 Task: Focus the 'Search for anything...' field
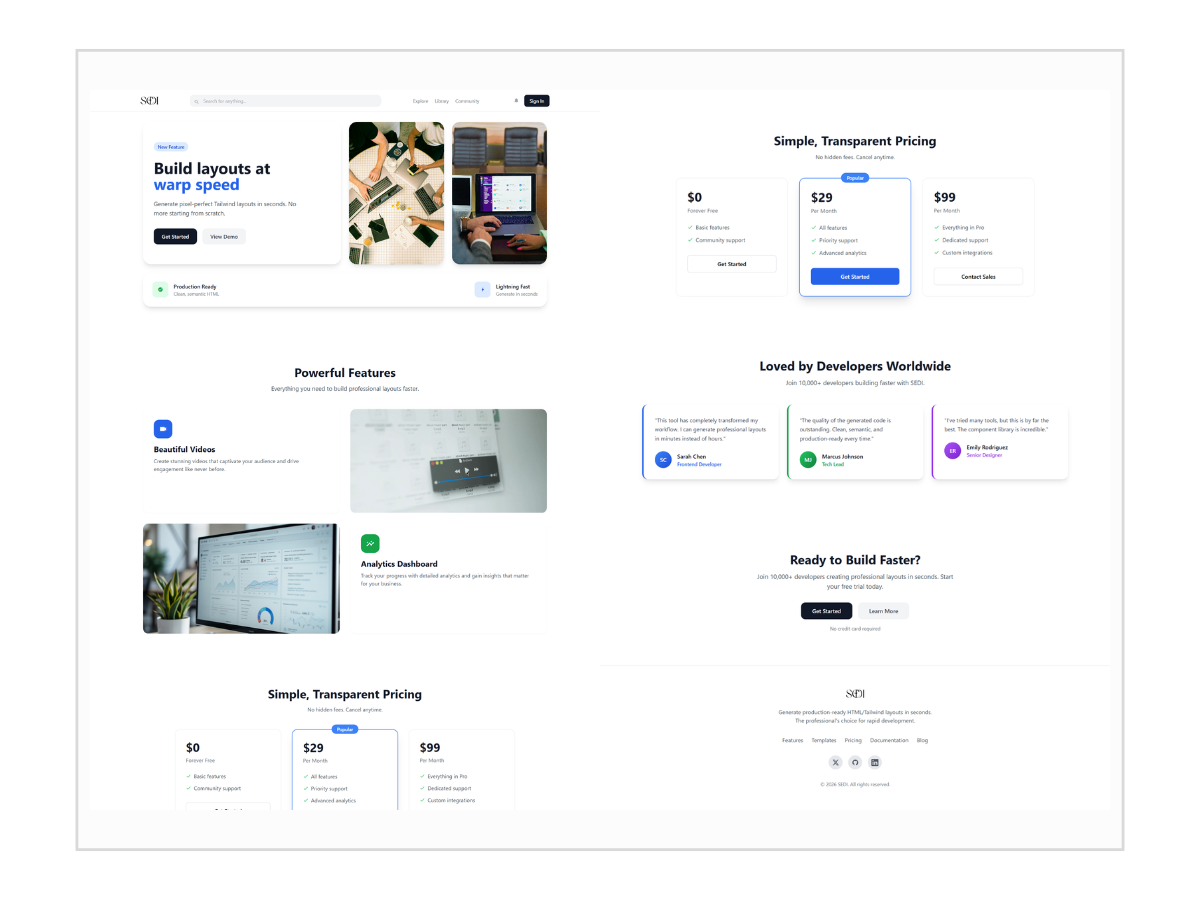click(285, 101)
